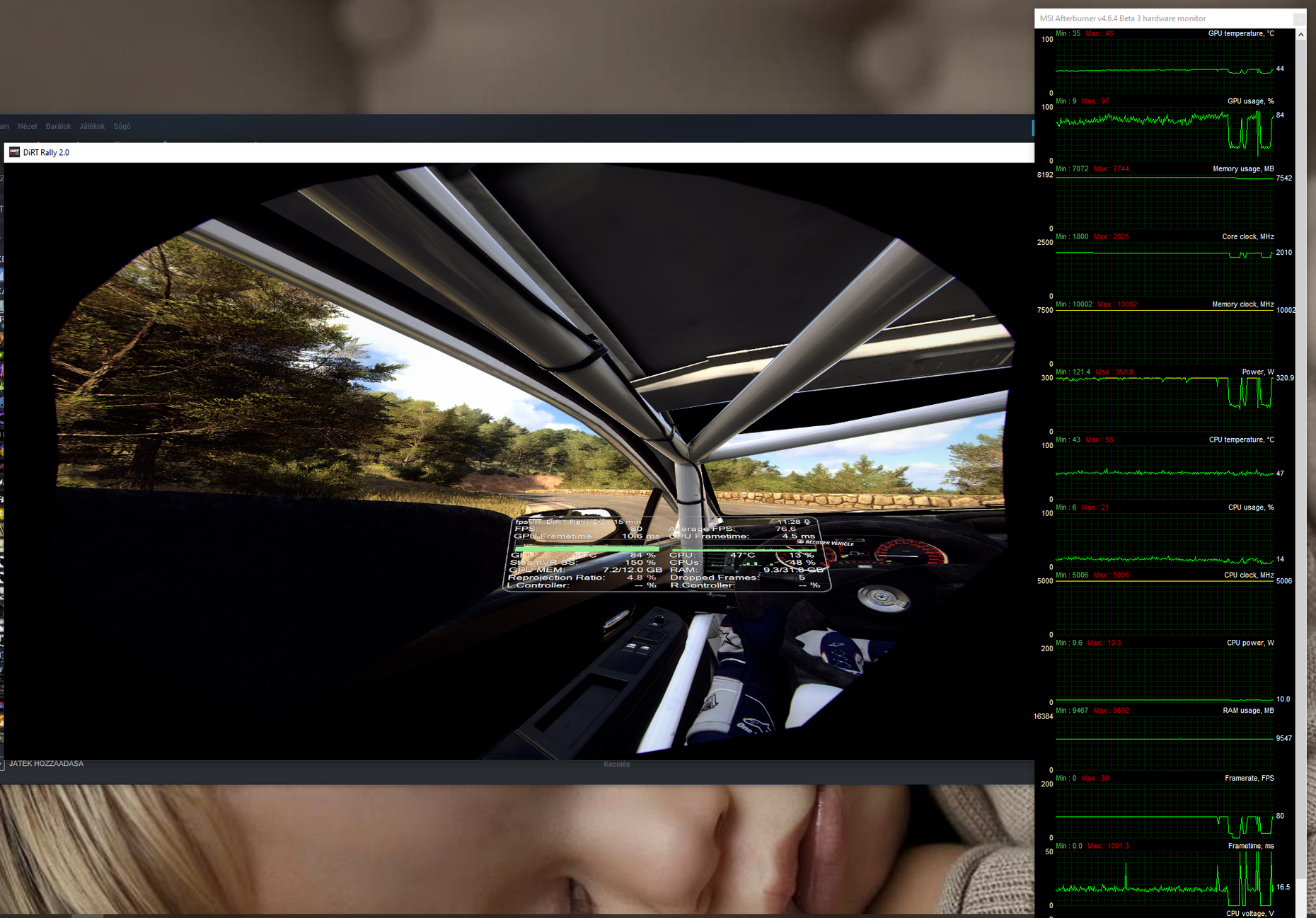The width and height of the screenshot is (1316, 918).
Task: Select the 'CPU temperature, °C' graph label
Action: tap(1242, 440)
